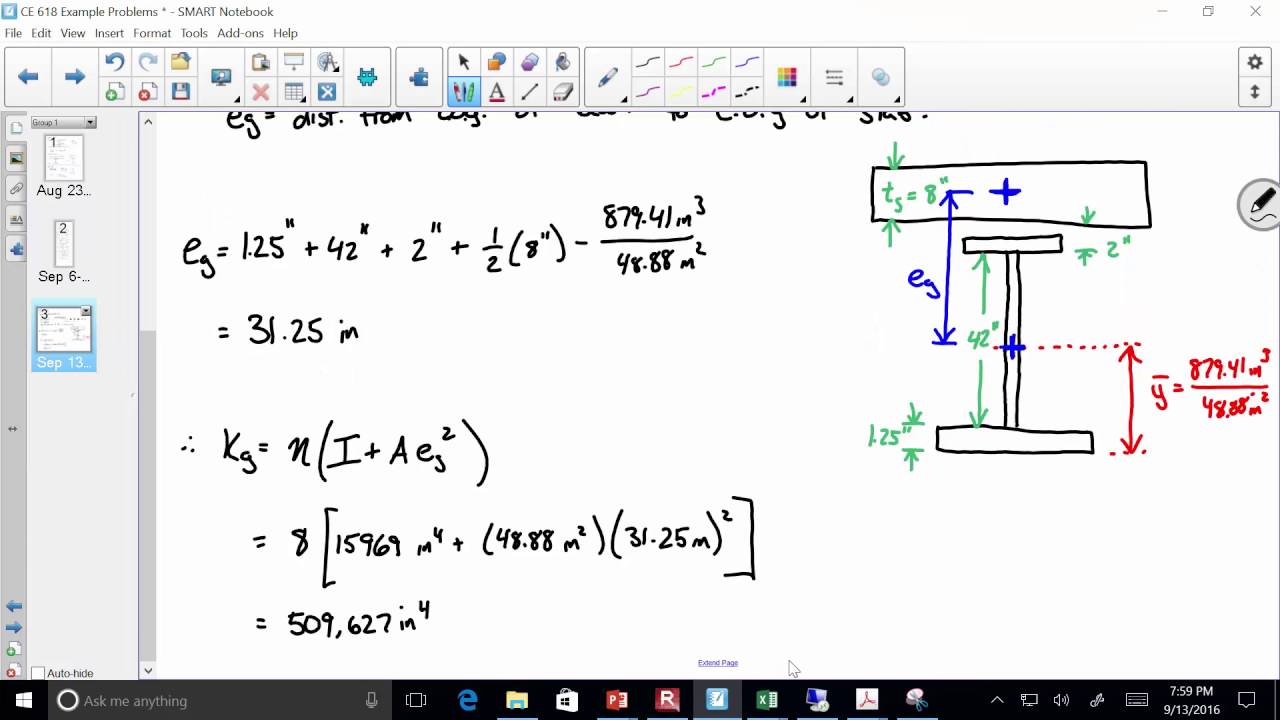Choose the magenta dashed line style
This screenshot has height=720, width=1280.
click(713, 92)
